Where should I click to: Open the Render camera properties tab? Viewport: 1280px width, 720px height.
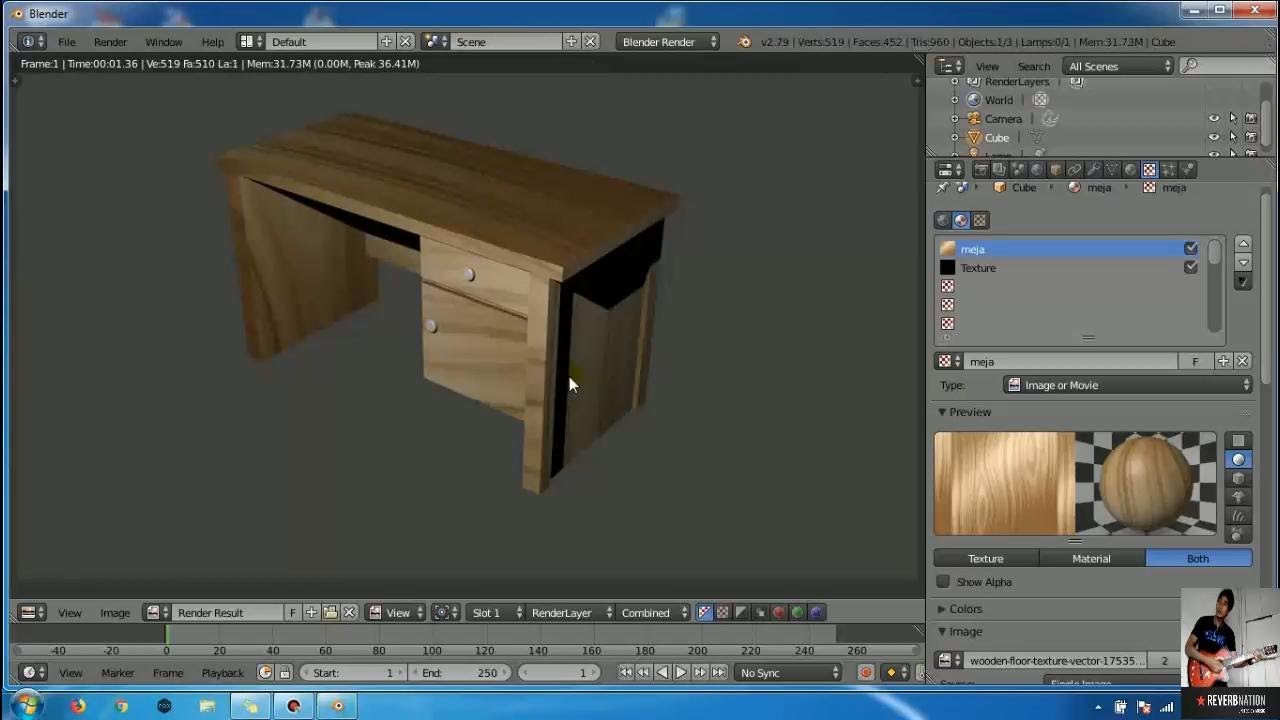[x=980, y=170]
